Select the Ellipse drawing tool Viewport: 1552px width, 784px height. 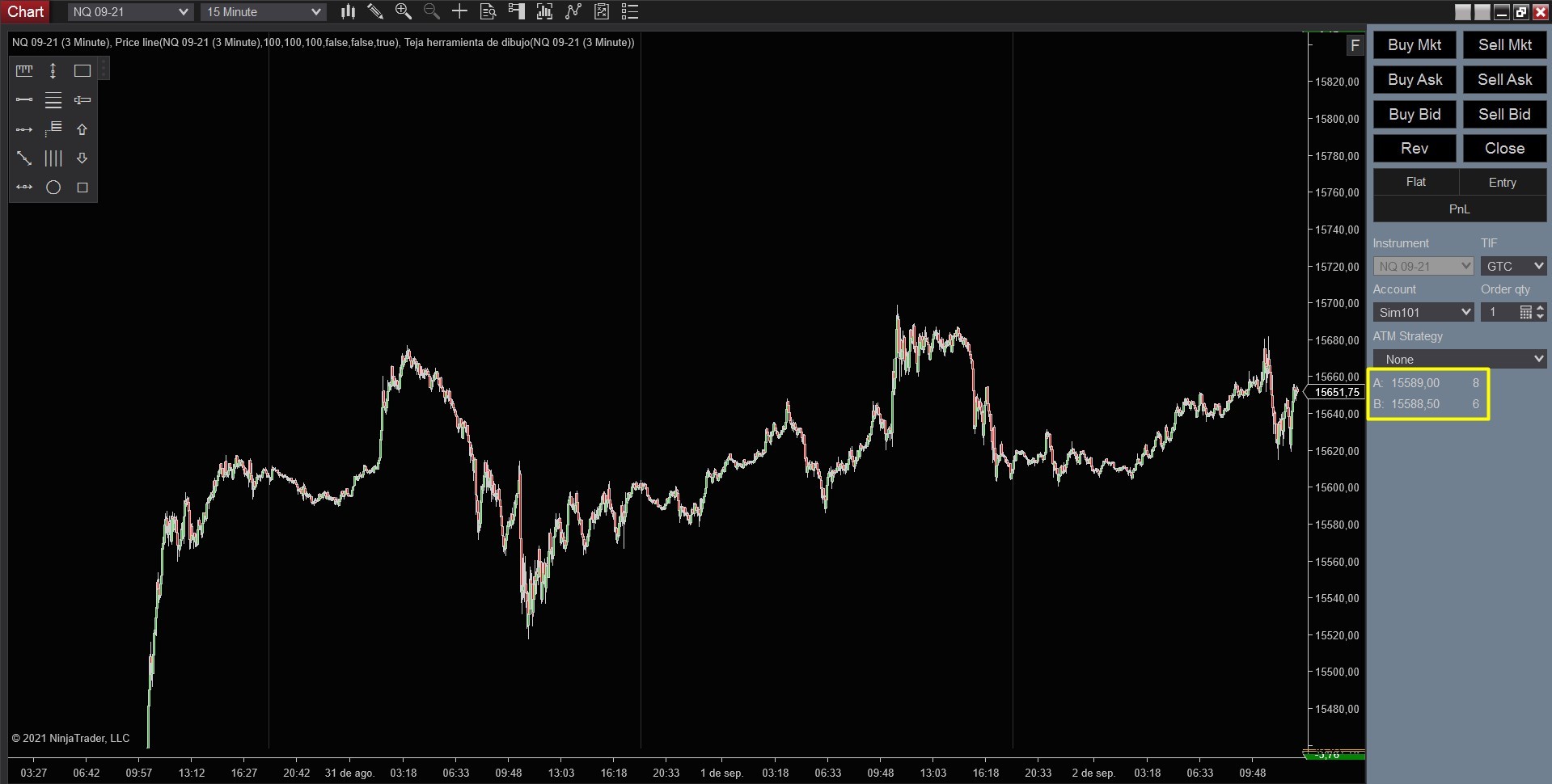point(53,188)
